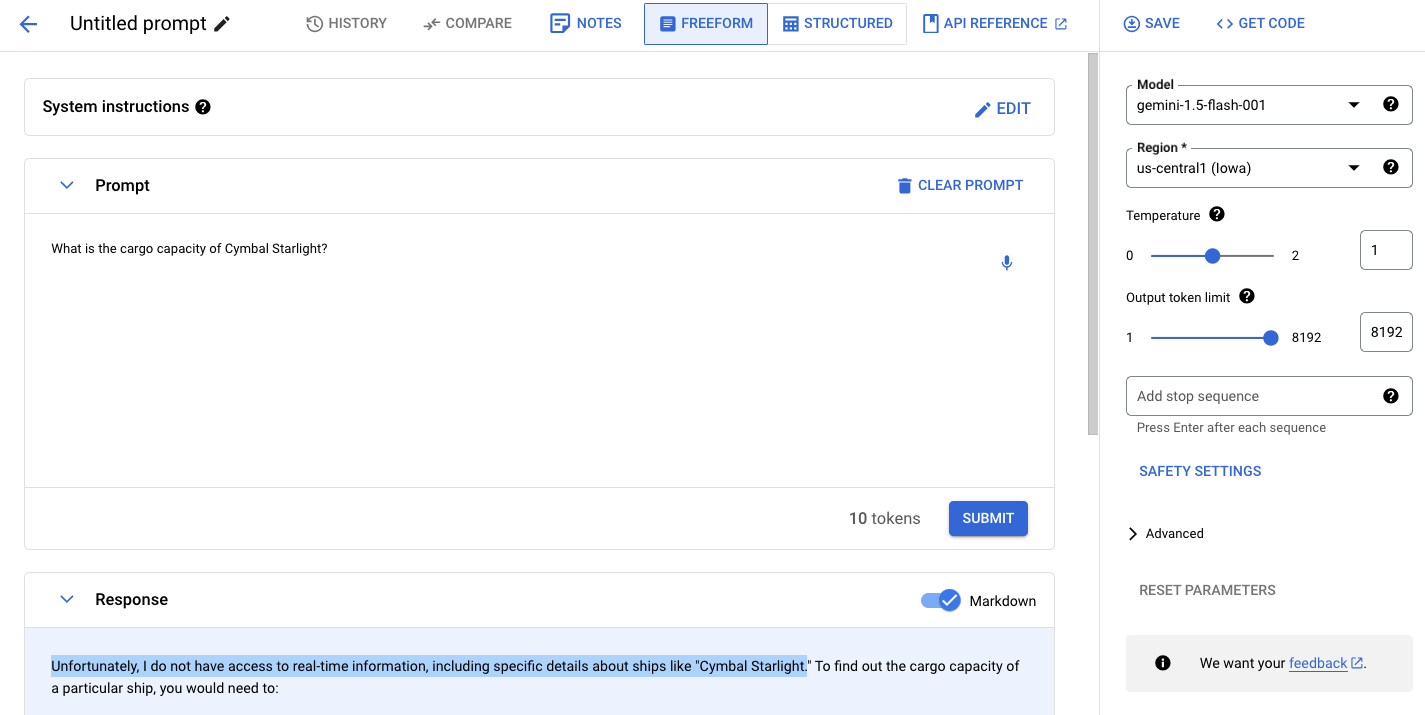Open the feedback link
The image size is (1425, 715).
pos(1325,663)
